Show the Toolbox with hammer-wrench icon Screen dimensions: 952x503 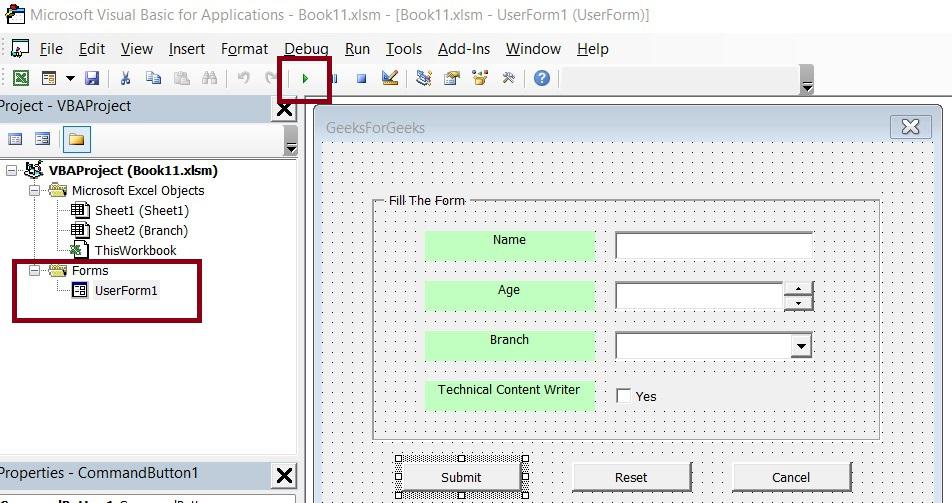[x=508, y=78]
